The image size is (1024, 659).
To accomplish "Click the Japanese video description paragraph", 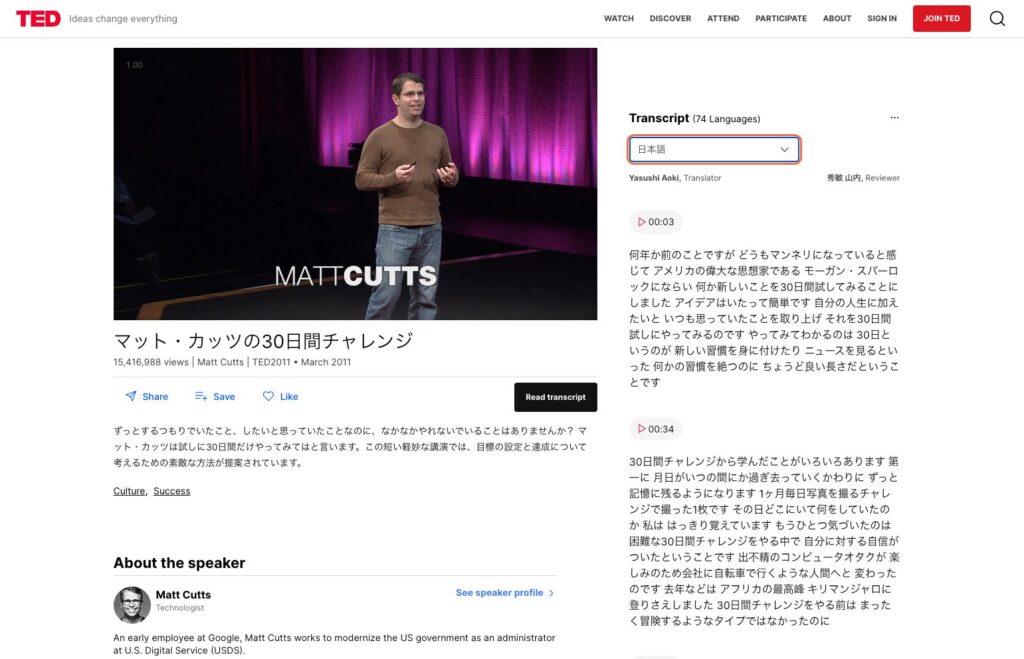I will [350, 447].
